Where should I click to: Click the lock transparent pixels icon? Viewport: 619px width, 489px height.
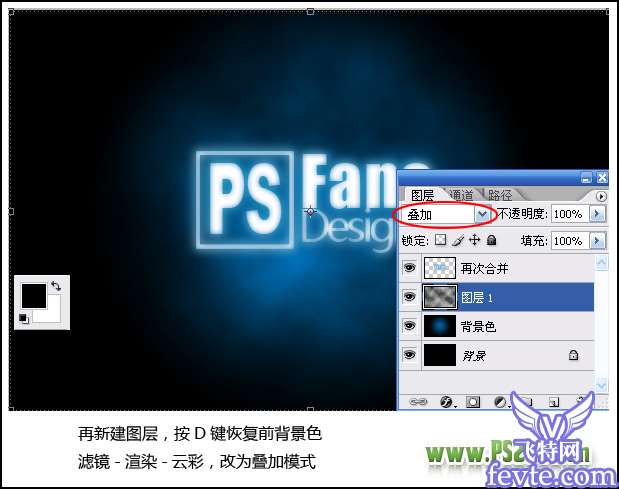441,241
